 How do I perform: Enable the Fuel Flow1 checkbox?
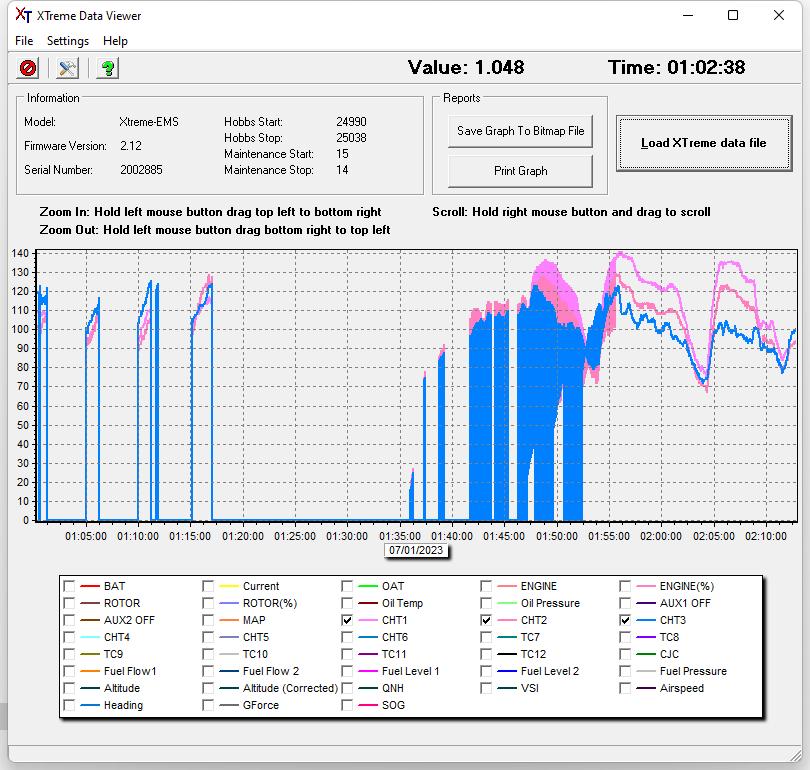coord(69,671)
